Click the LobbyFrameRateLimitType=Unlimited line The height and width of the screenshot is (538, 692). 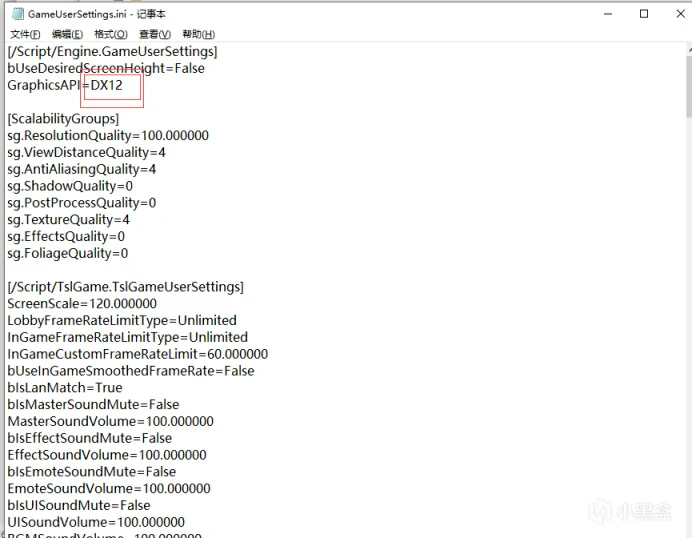click(122, 321)
